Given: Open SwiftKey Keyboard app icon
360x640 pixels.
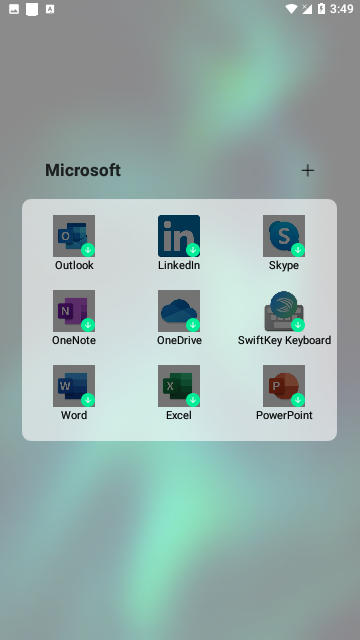Looking at the screenshot, I should coord(284,311).
